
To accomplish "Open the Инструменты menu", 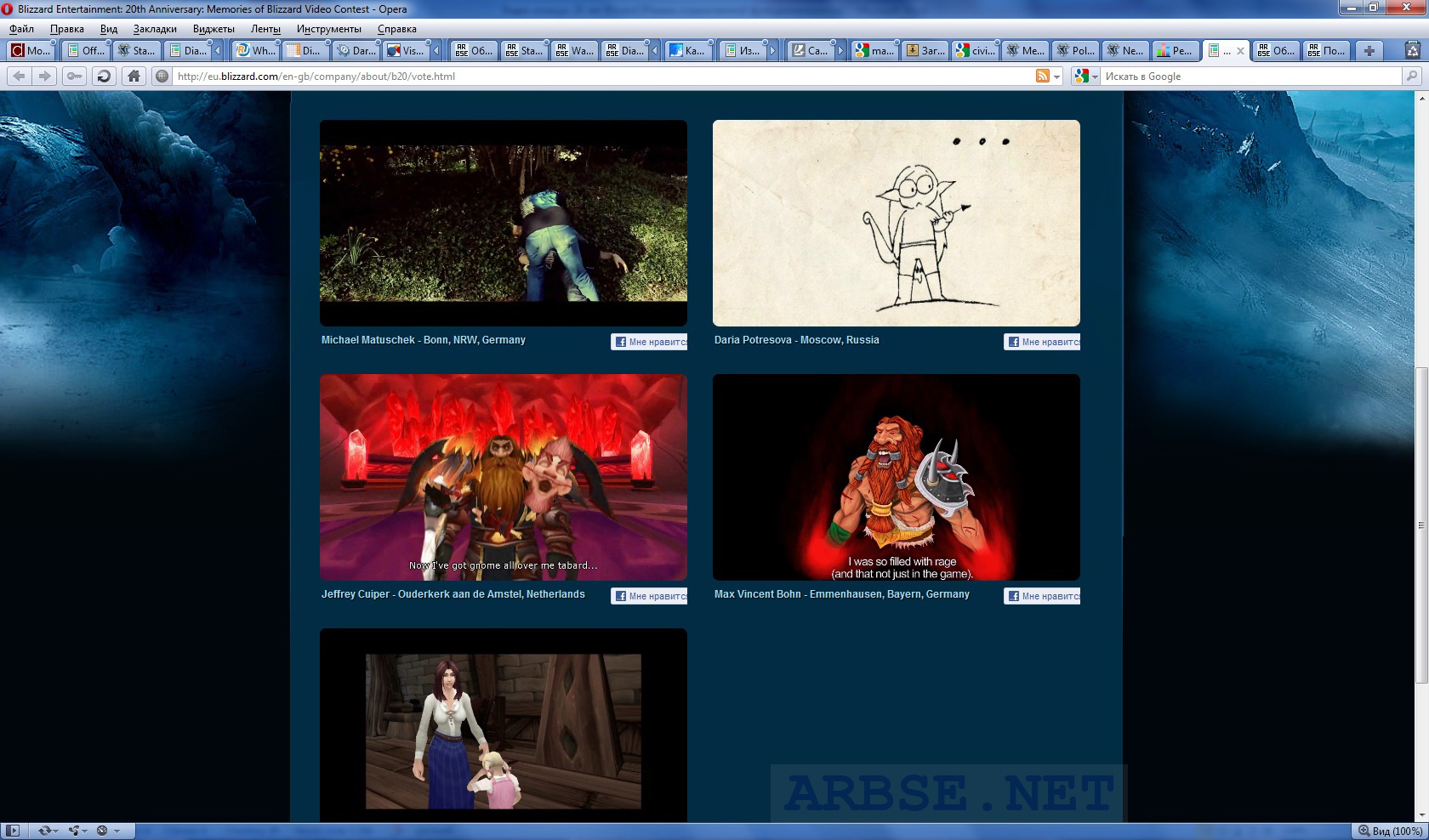I will click(329, 29).
